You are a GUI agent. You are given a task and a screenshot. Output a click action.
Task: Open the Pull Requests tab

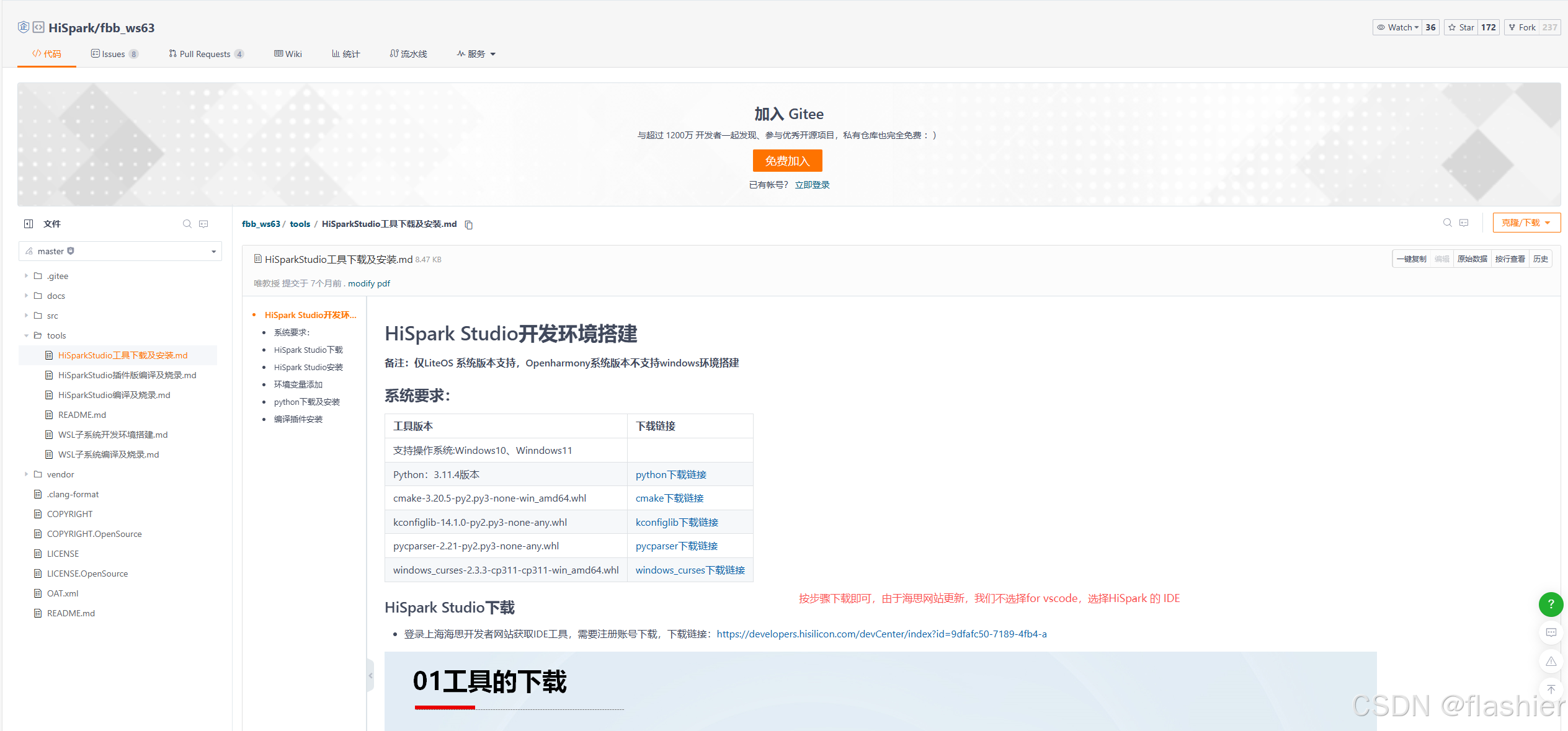[206, 54]
